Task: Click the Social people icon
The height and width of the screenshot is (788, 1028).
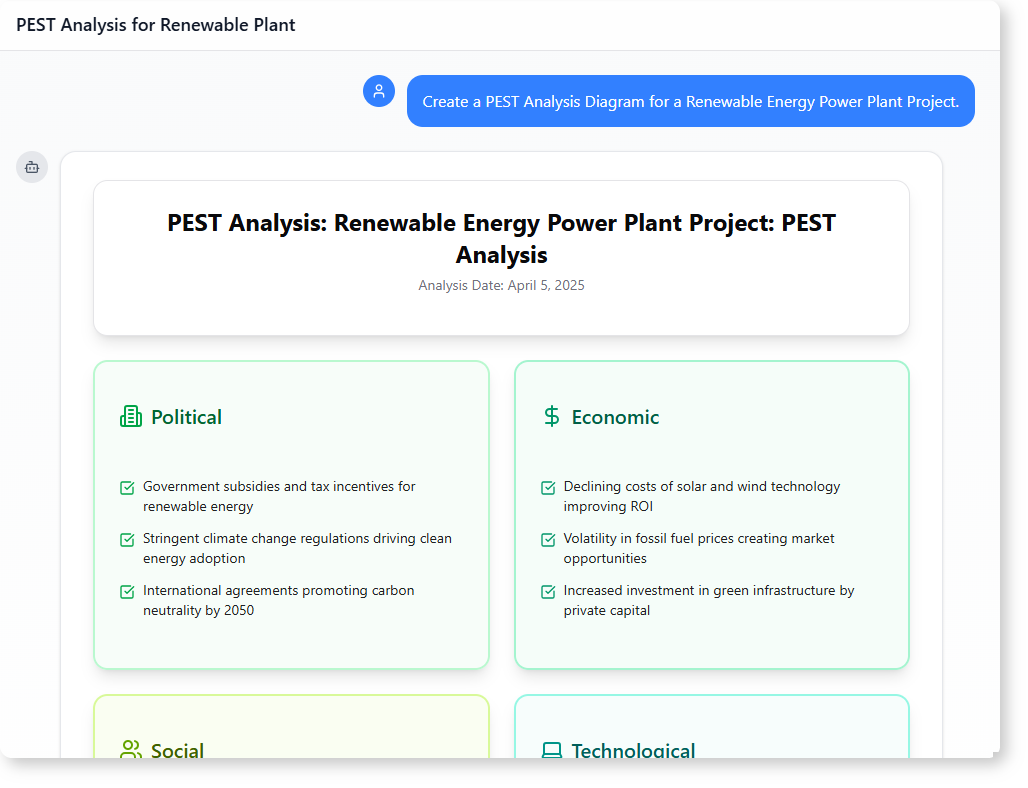Action: 131,750
